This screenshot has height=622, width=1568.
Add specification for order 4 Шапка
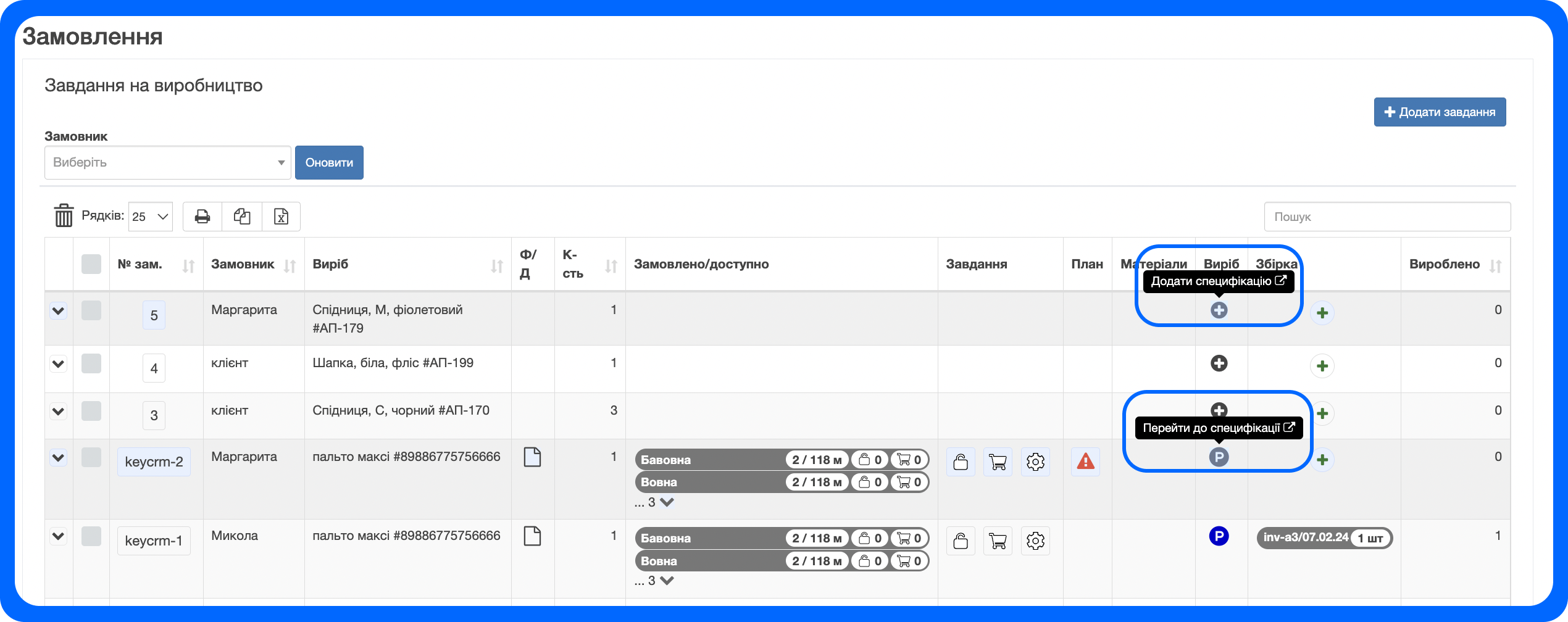coord(1219,363)
